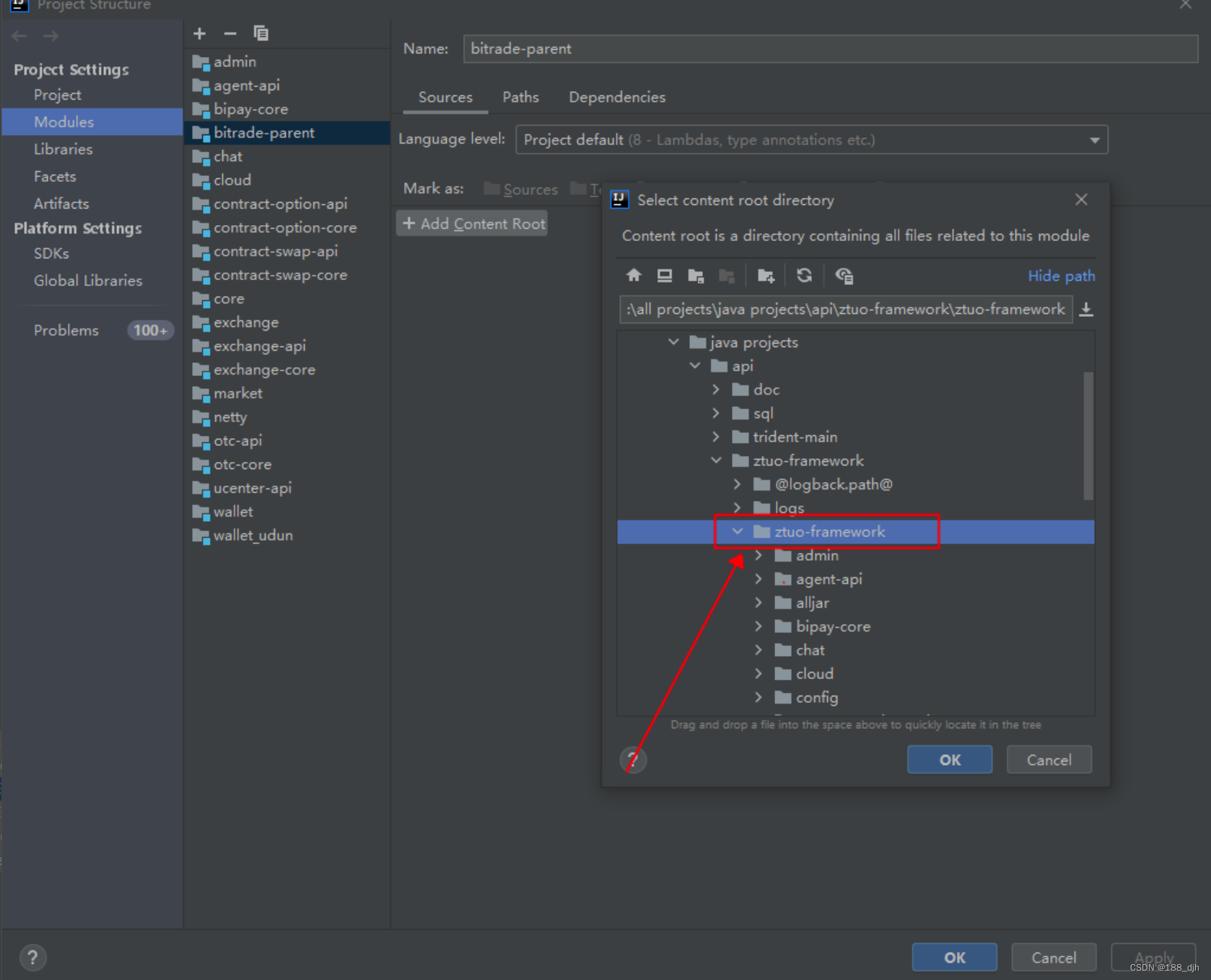Select the netty module

(x=229, y=417)
